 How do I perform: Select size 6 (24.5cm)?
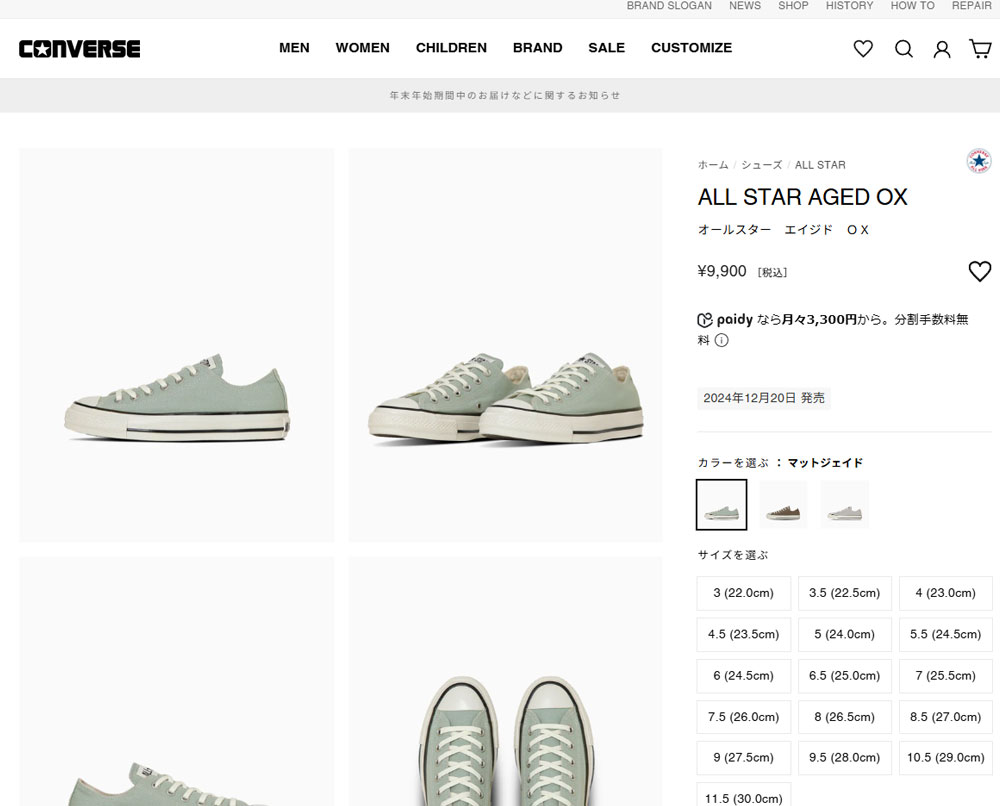pos(744,676)
